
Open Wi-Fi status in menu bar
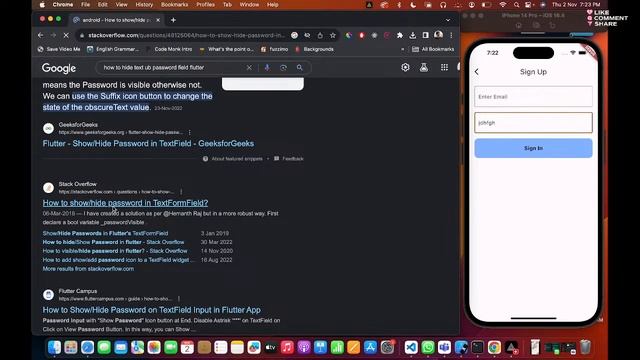503,4
